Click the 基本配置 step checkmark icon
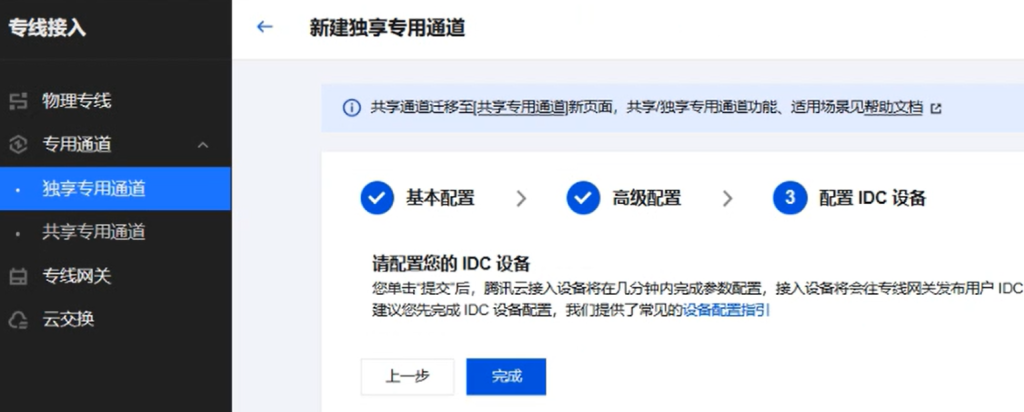 [377, 198]
